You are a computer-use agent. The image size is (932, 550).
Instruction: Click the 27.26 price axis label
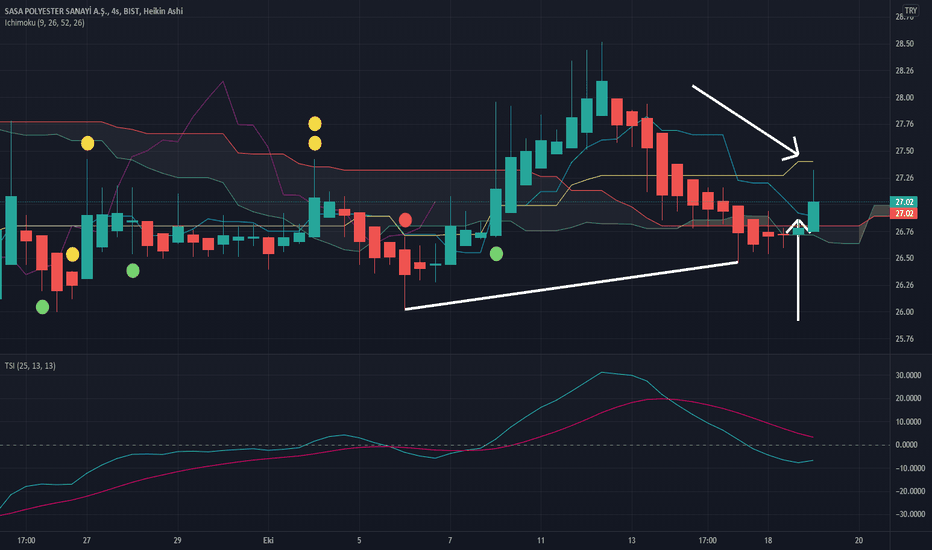pos(905,178)
